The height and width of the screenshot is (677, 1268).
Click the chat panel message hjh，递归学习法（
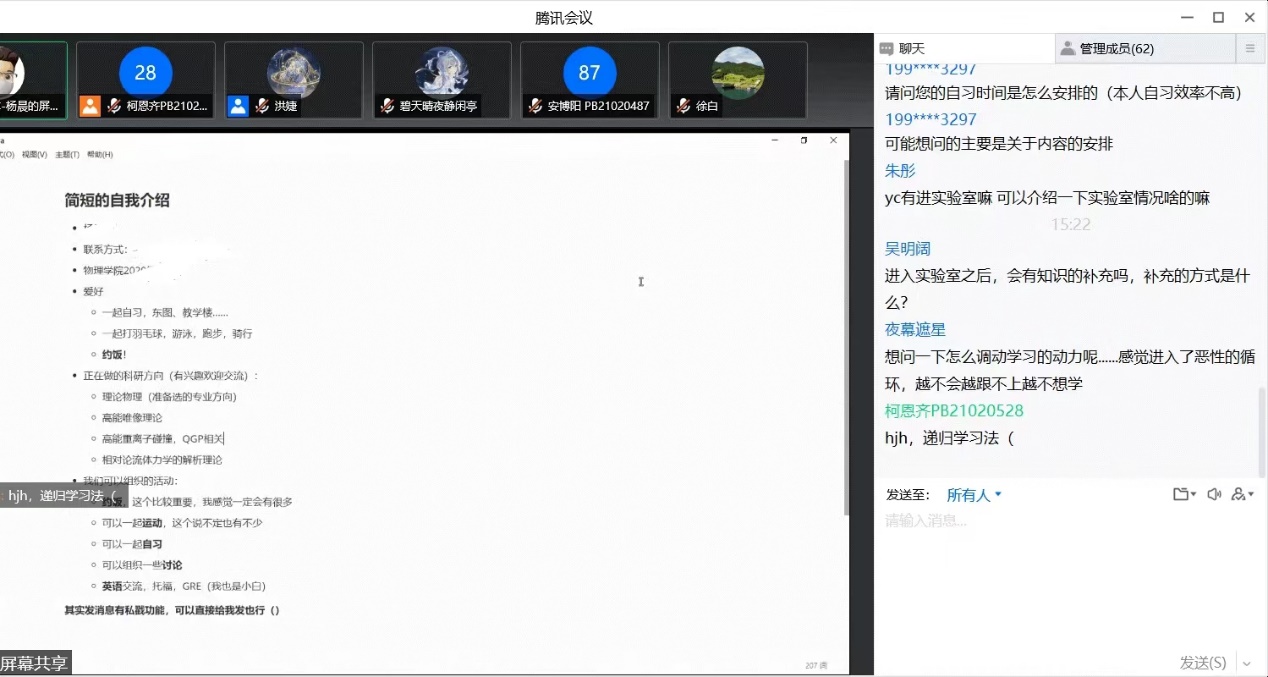click(950, 438)
